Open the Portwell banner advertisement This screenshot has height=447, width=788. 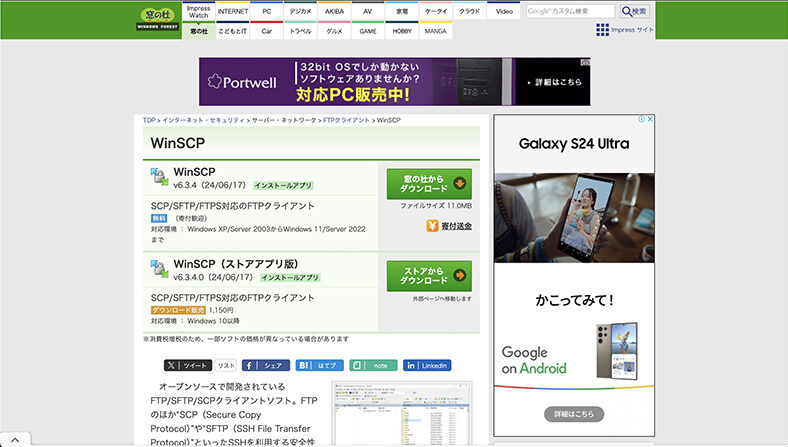[395, 81]
